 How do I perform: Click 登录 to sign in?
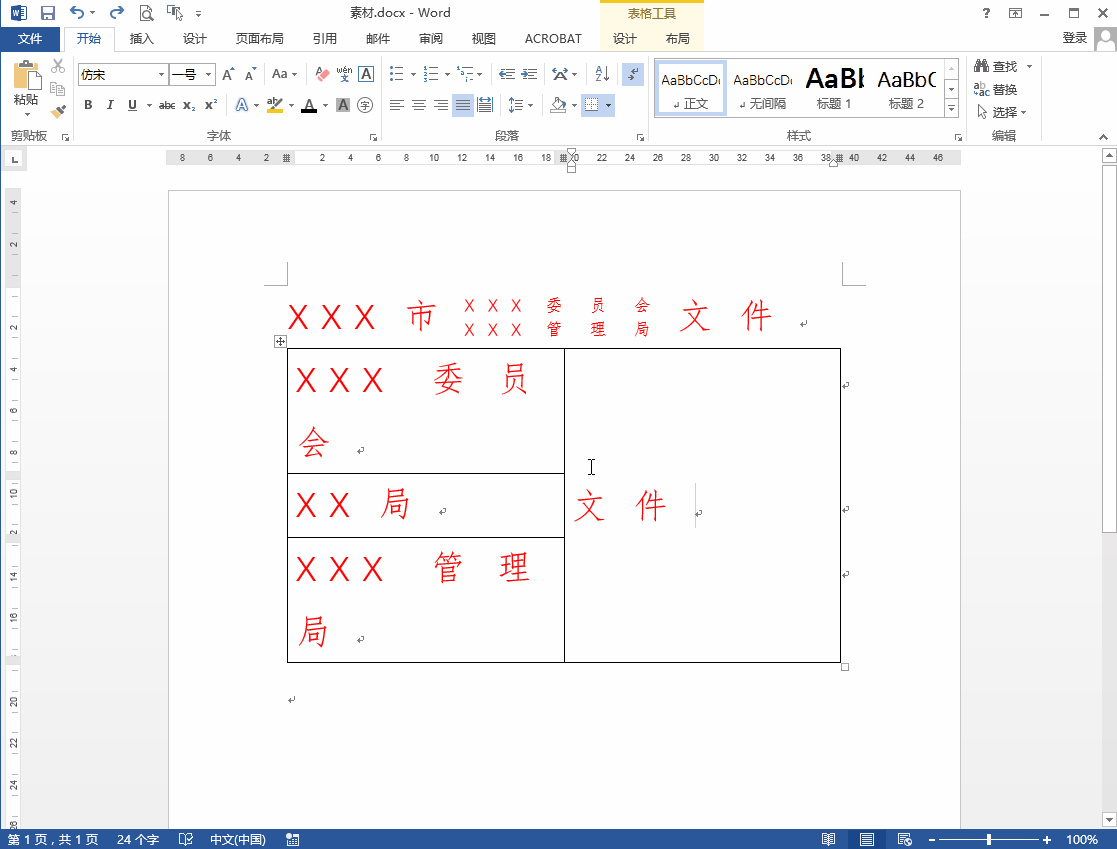pos(1074,38)
